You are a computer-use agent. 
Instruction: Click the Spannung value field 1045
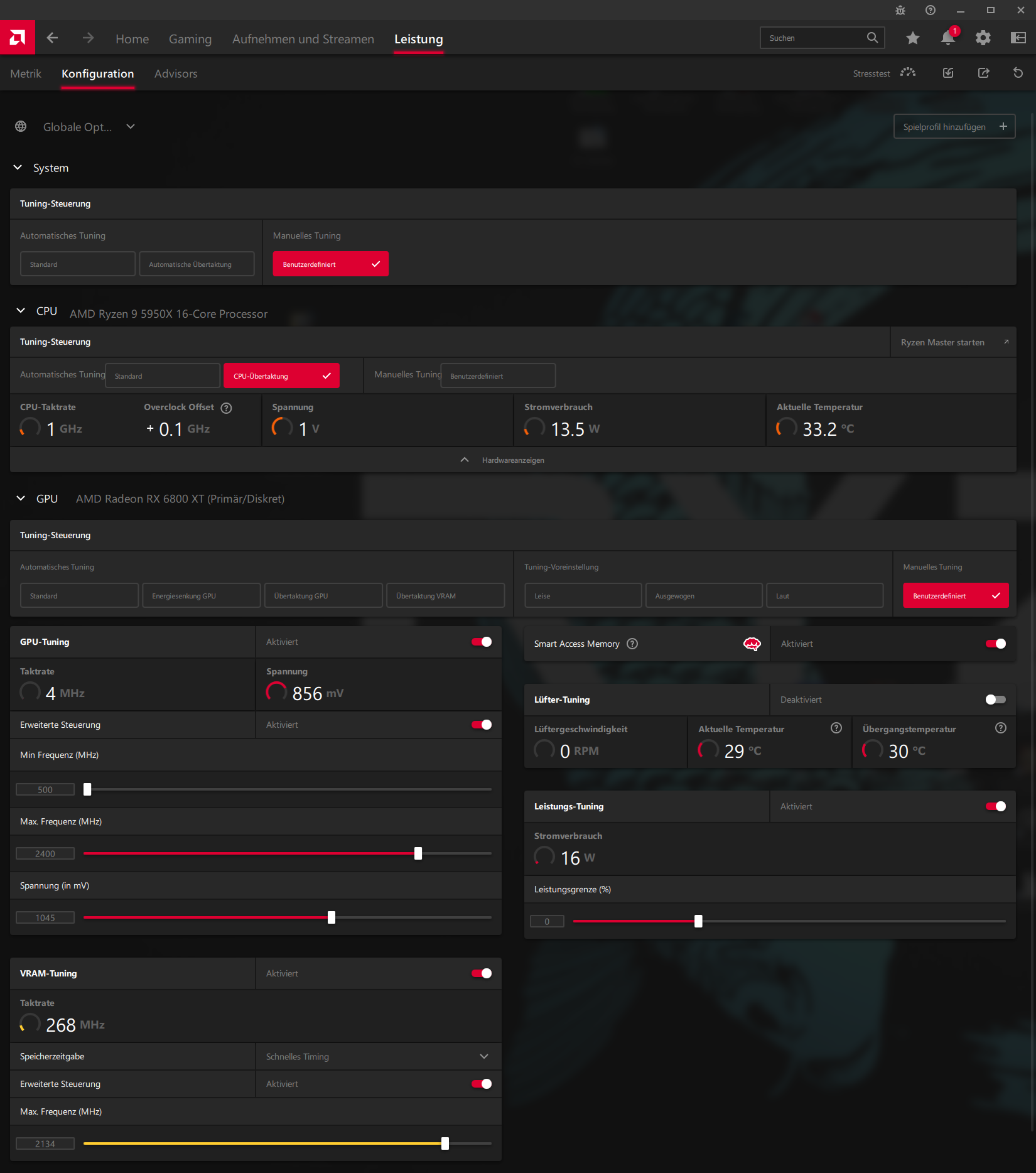click(x=45, y=917)
